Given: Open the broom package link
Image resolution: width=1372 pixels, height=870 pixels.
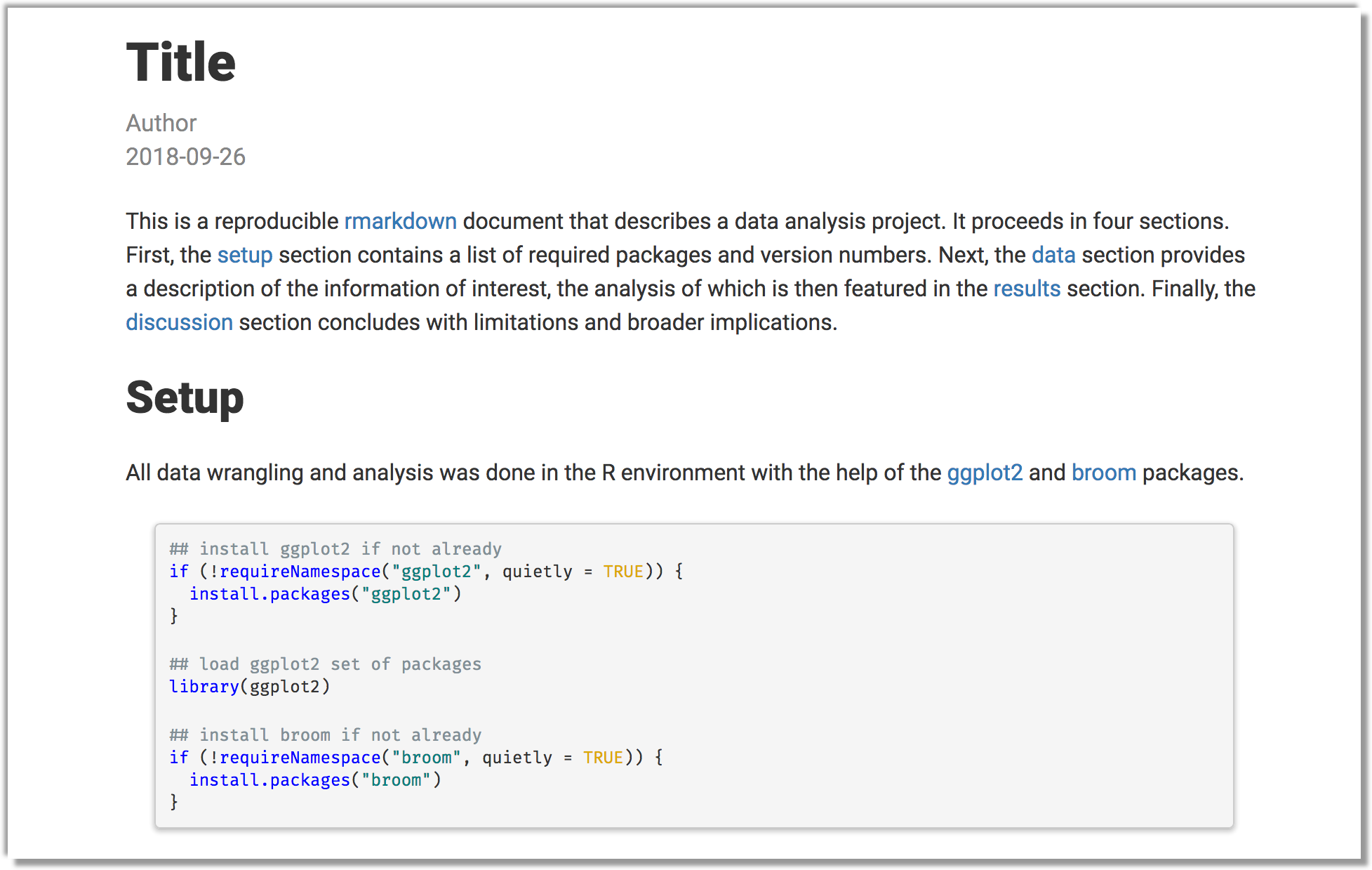Looking at the screenshot, I should (1103, 473).
